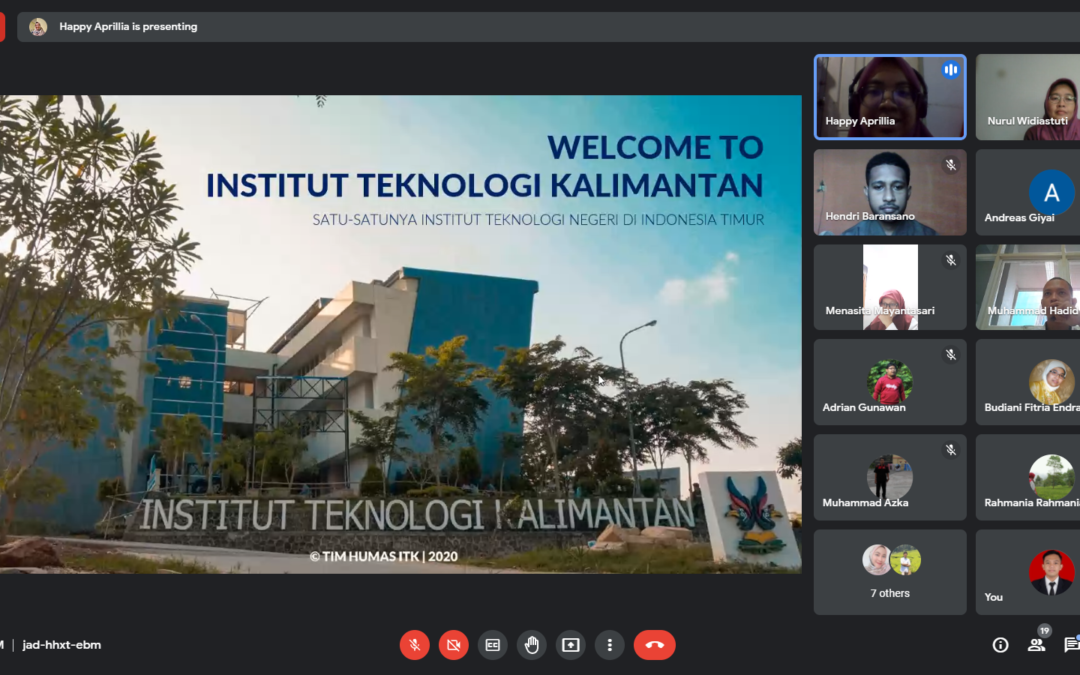
Task: Select Andreas Giyai avatar tile
Action: [1028, 192]
